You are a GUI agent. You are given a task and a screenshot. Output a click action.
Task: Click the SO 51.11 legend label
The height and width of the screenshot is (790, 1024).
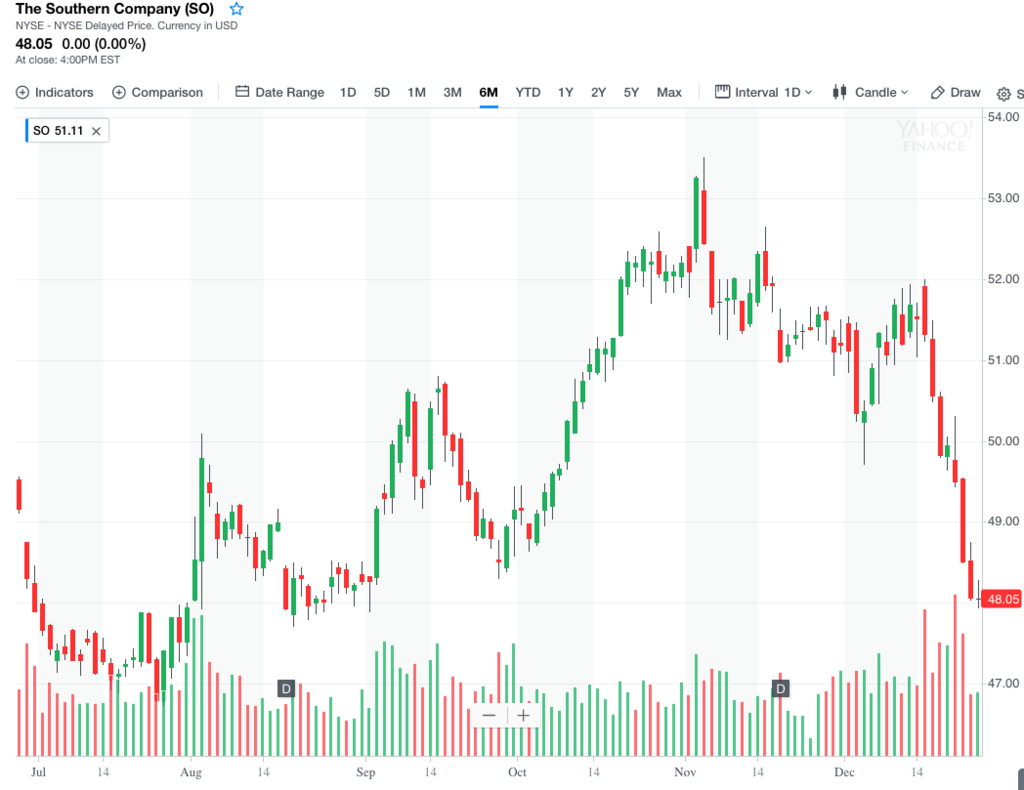58,131
